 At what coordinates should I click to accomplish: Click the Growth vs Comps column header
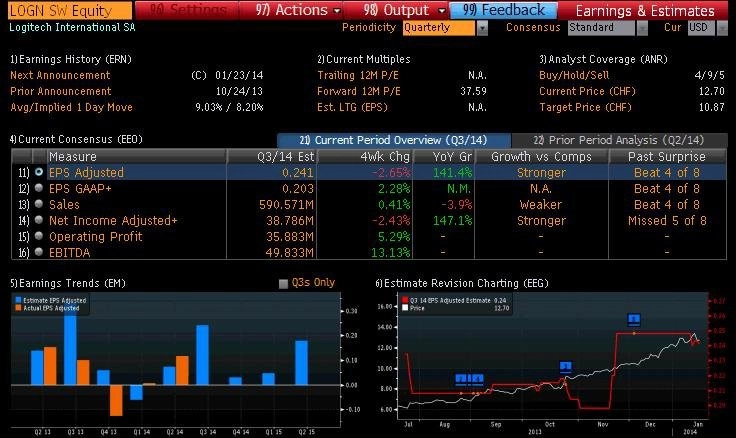coord(541,156)
